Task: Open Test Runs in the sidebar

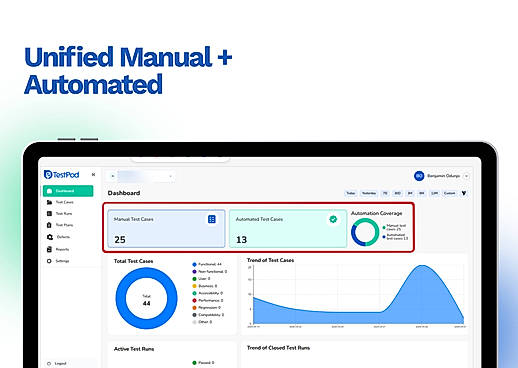Action: [64, 214]
